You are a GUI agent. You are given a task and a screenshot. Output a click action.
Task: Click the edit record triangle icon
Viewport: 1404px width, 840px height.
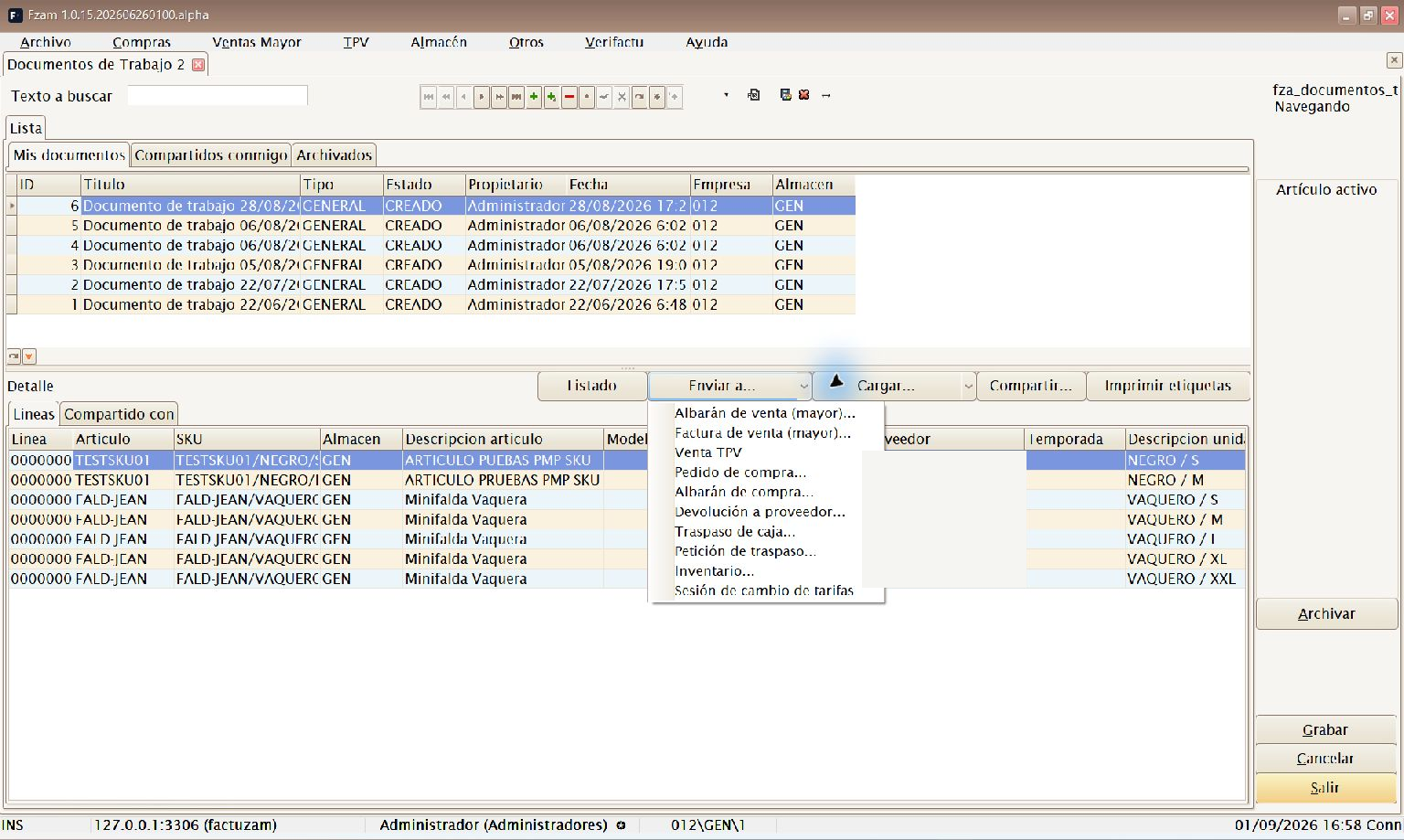coord(587,96)
